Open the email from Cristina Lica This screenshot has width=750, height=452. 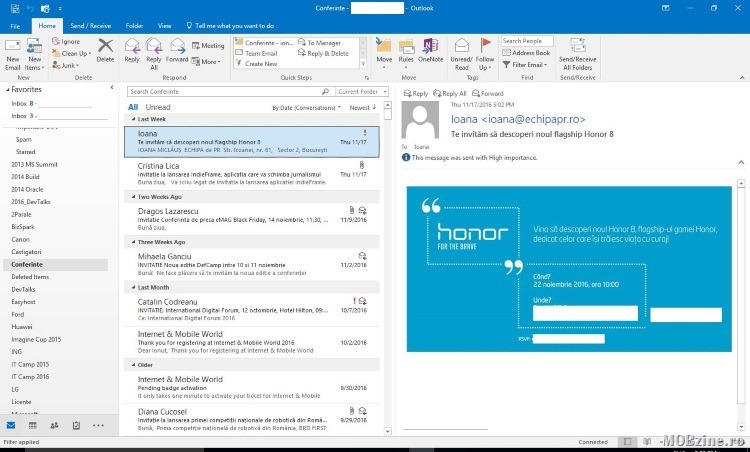point(252,174)
